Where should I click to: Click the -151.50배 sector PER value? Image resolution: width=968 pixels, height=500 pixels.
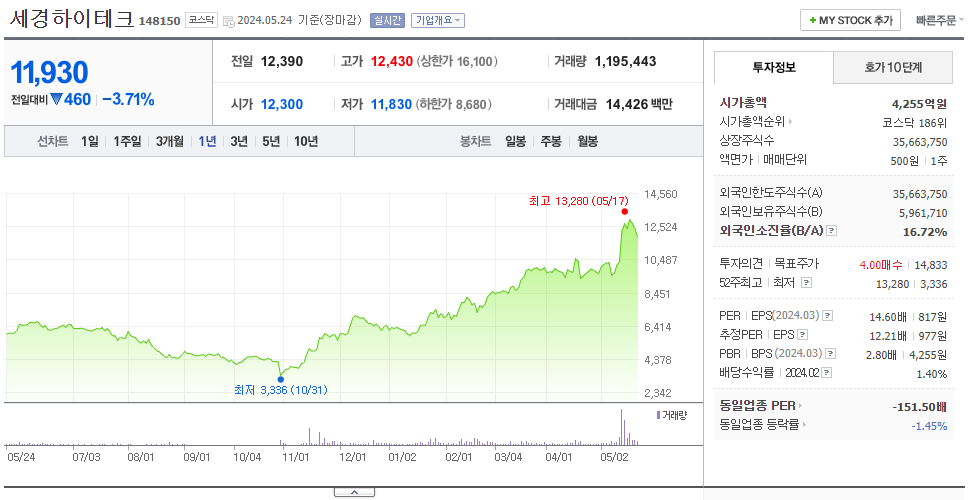[920, 407]
